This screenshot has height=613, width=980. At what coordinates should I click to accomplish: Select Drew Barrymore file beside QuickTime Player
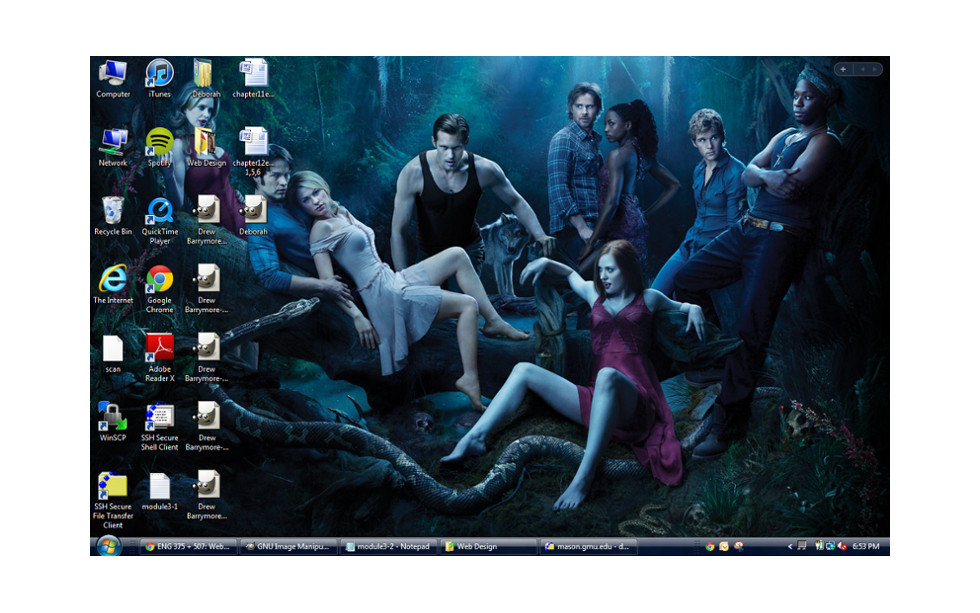[206, 221]
